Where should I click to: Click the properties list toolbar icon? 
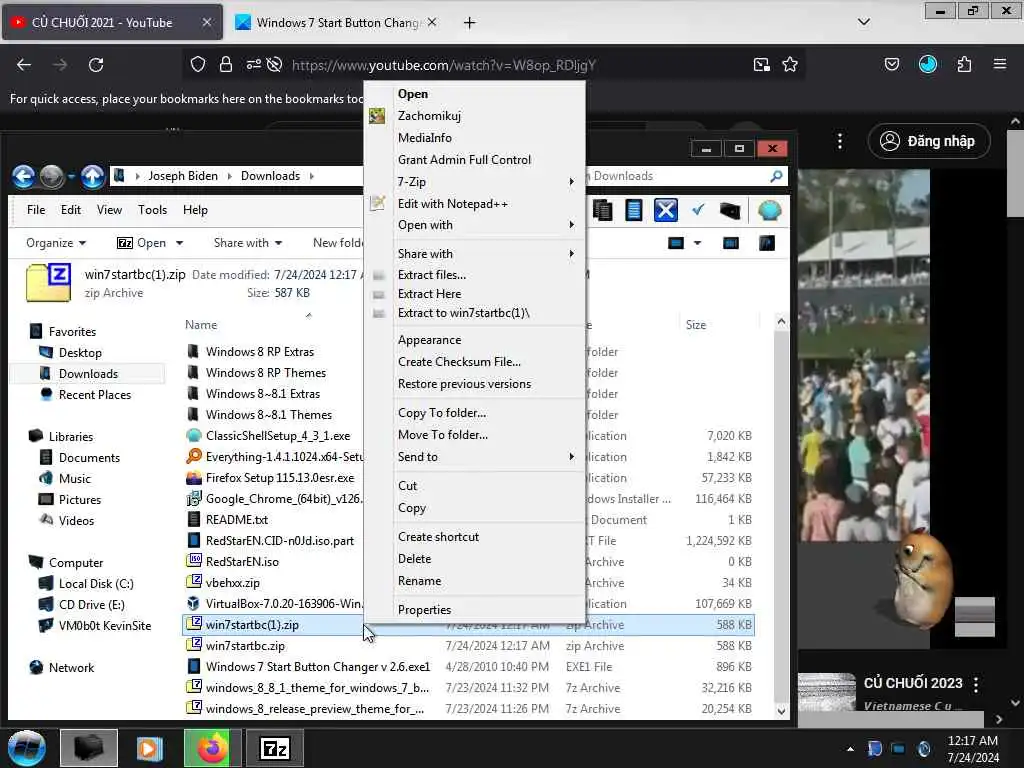click(633, 210)
